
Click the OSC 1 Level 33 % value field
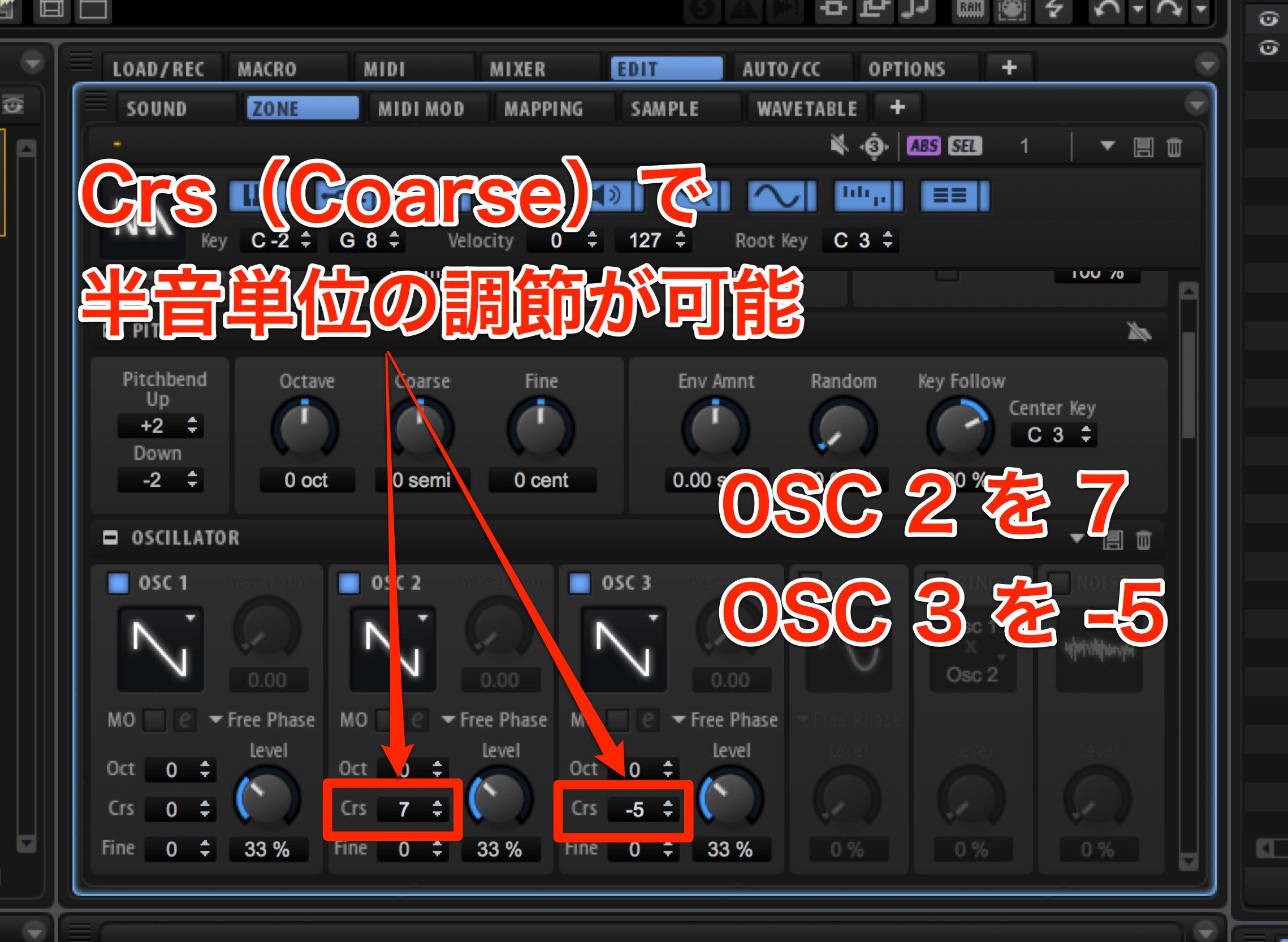click(x=268, y=849)
